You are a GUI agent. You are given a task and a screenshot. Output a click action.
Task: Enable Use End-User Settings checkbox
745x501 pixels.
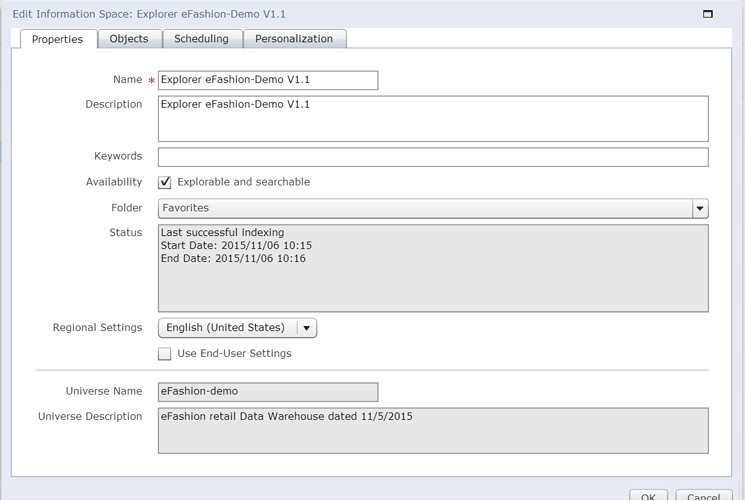(x=164, y=354)
